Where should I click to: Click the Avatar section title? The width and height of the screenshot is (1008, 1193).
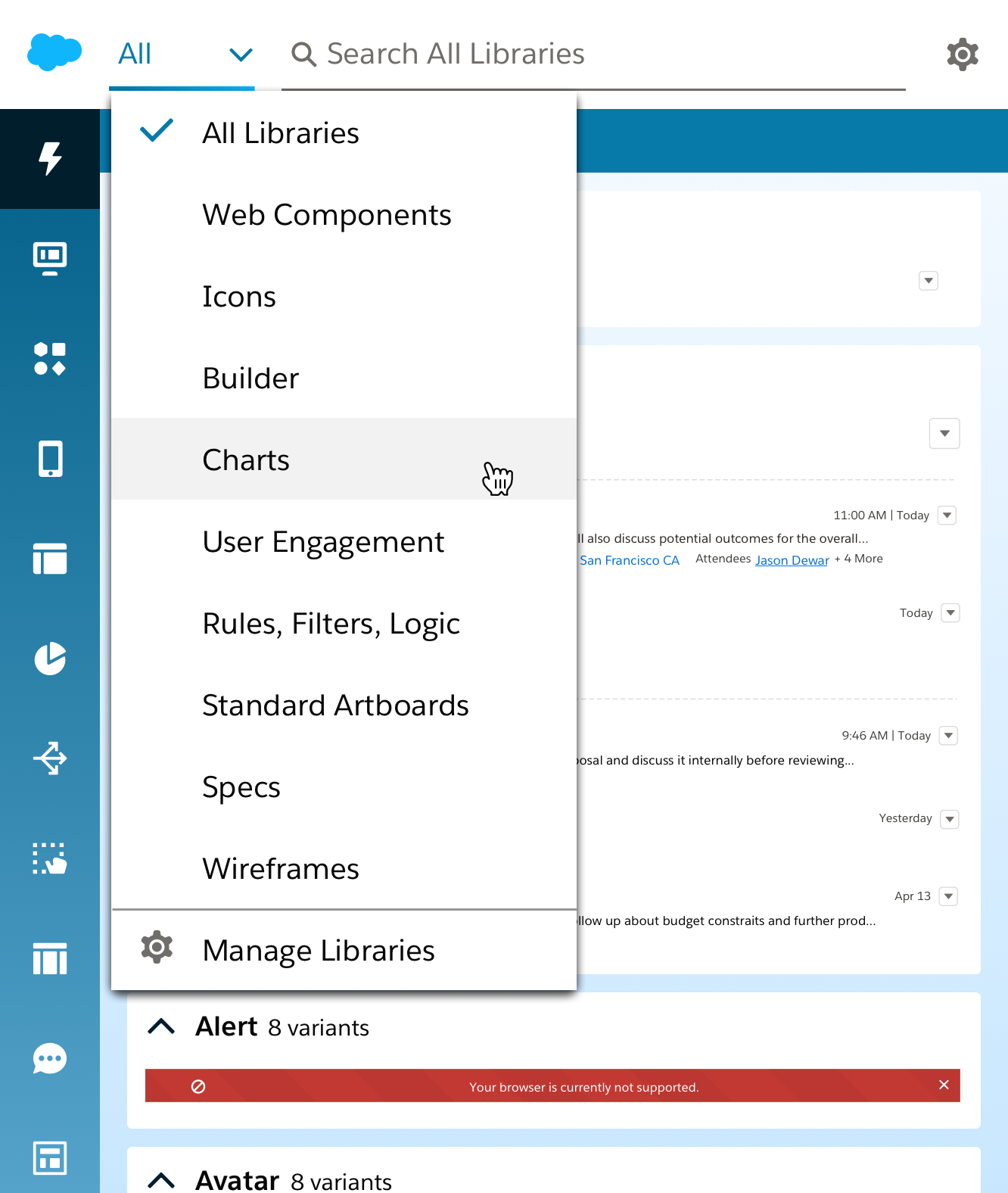tap(237, 1179)
